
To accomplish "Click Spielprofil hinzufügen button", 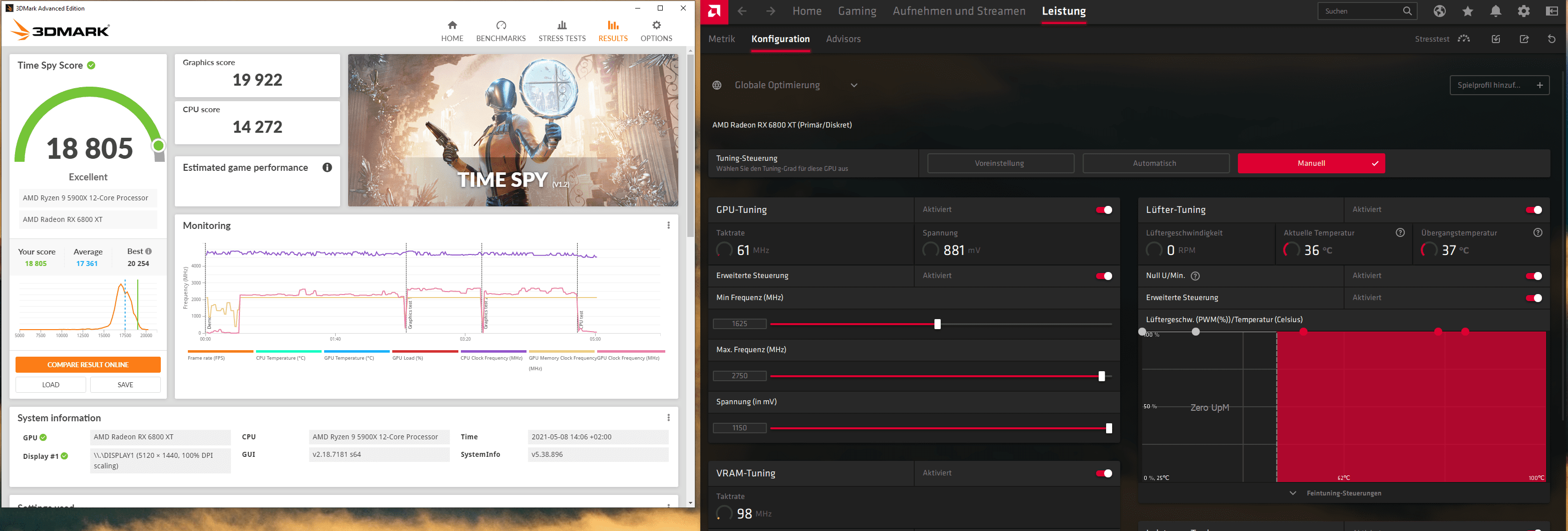I will (1499, 85).
